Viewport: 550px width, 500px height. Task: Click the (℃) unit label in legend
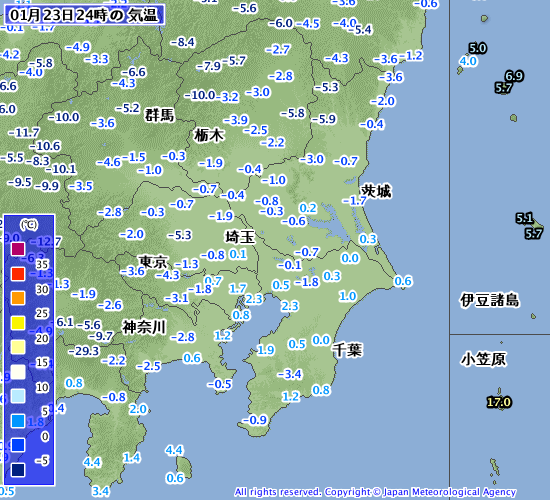[28, 224]
